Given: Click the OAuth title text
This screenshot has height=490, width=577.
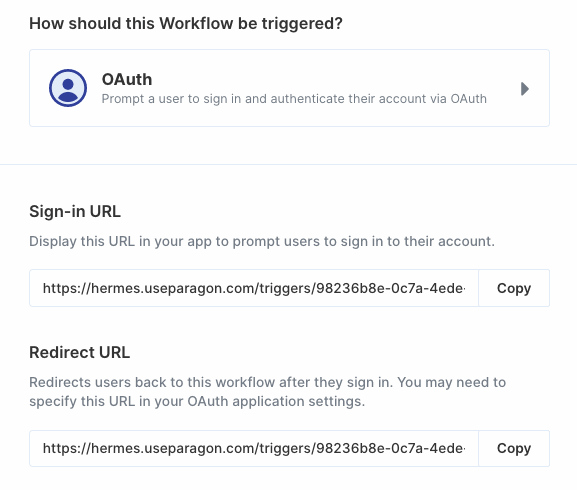Looking at the screenshot, I should [x=127, y=79].
